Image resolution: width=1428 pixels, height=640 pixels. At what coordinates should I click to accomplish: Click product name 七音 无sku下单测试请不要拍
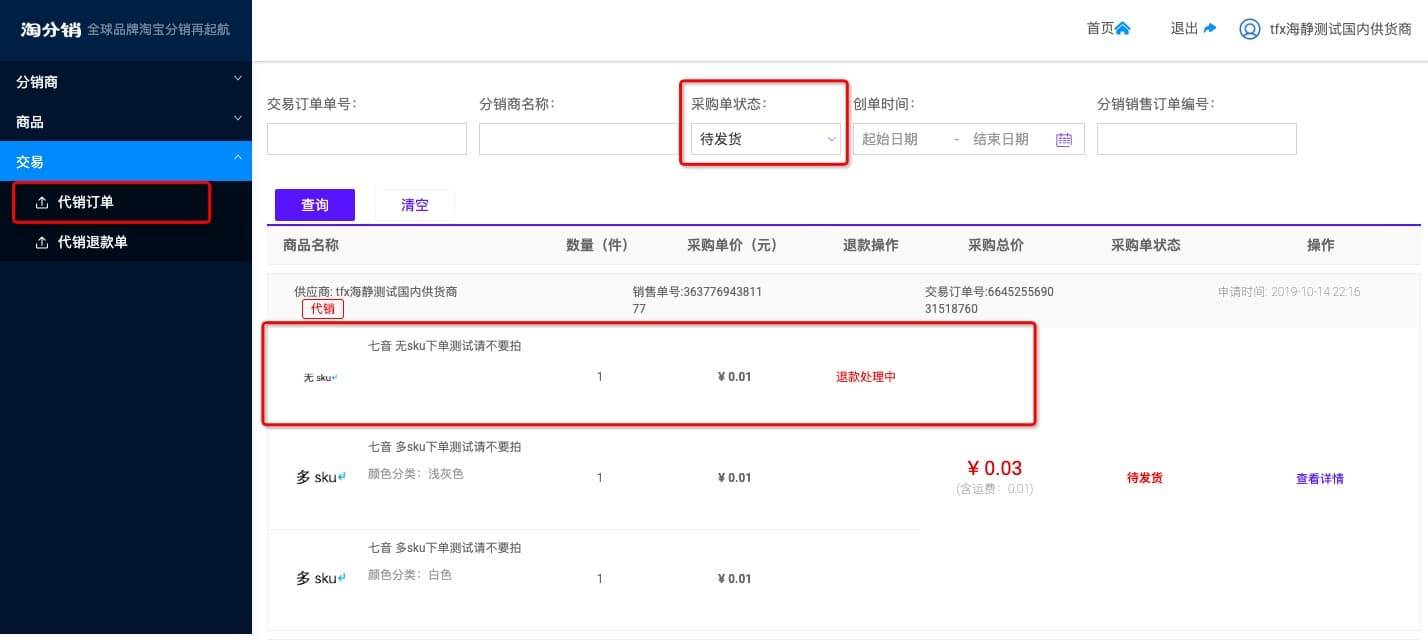(444, 346)
